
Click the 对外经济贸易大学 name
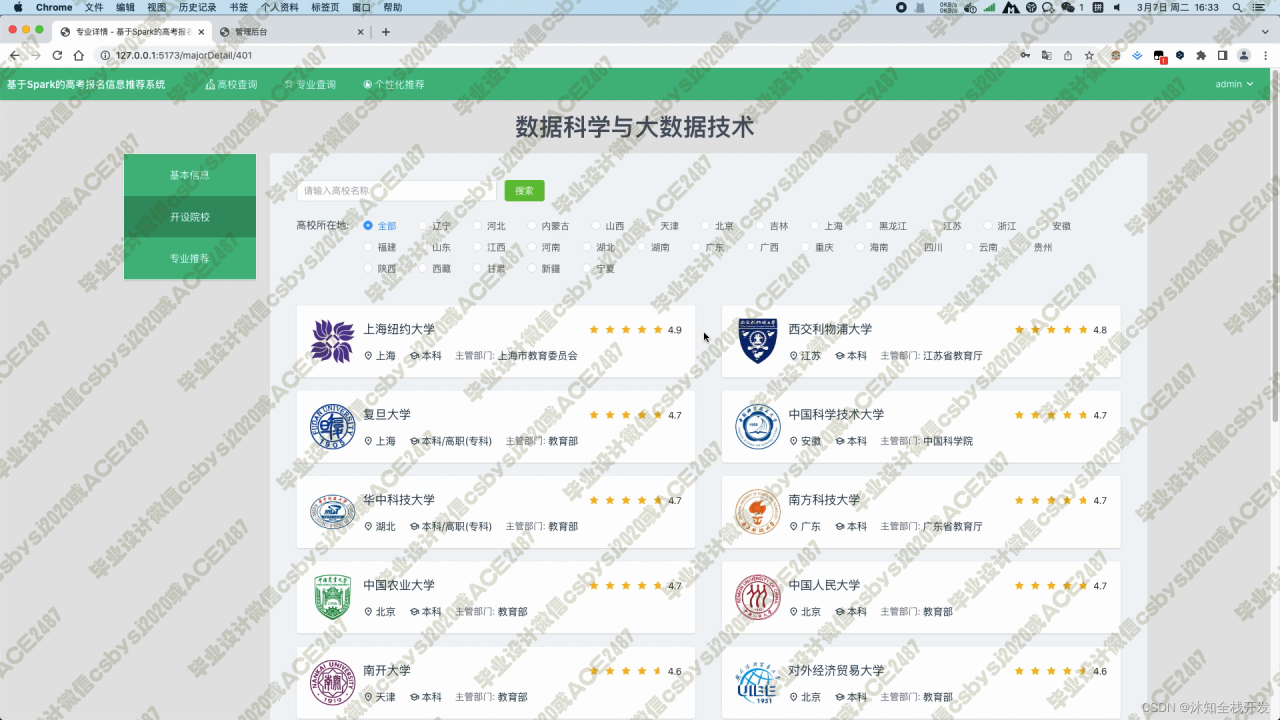coord(836,670)
